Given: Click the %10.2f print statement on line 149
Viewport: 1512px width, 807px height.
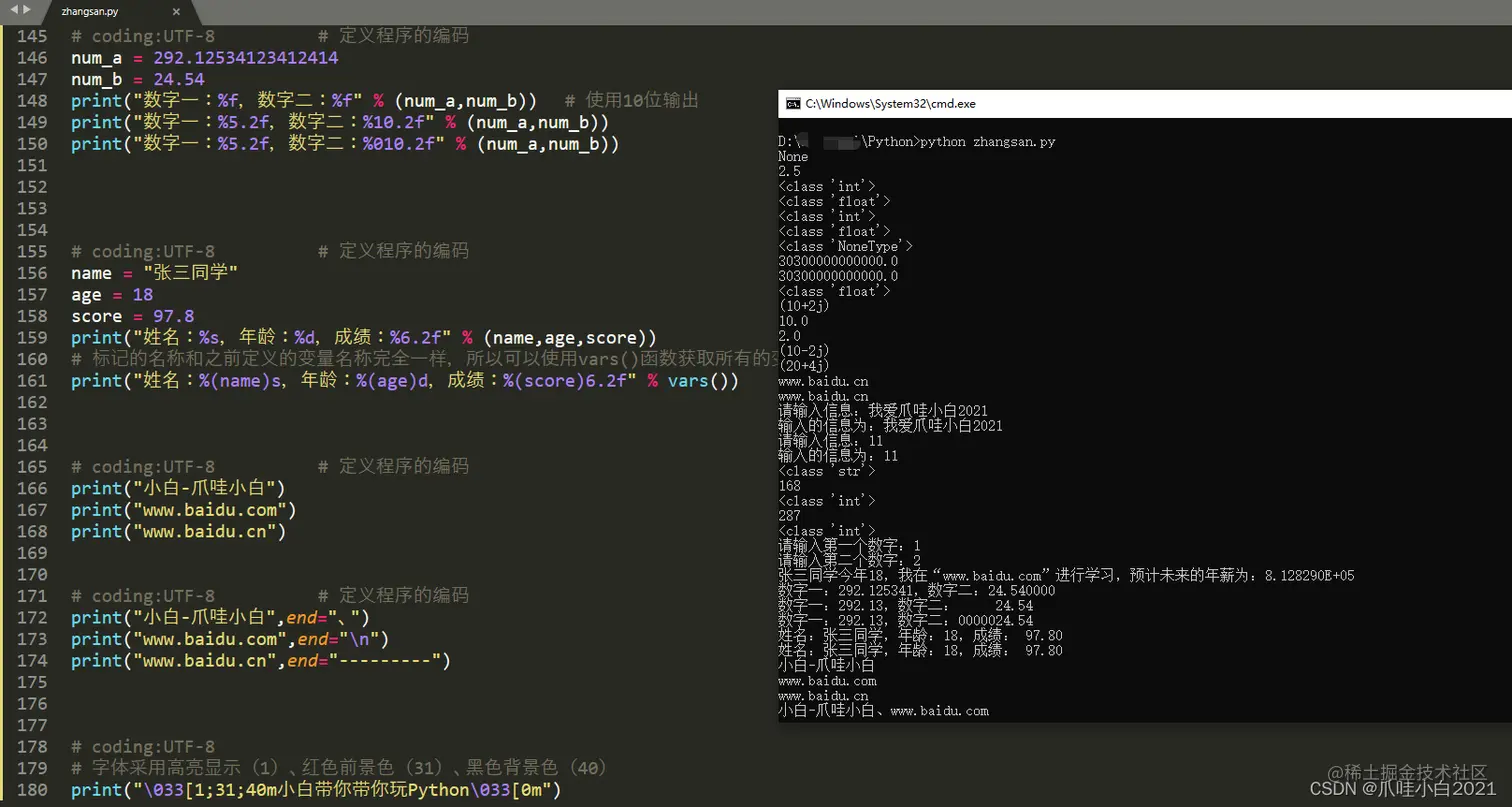Looking at the screenshot, I should pos(340,122).
